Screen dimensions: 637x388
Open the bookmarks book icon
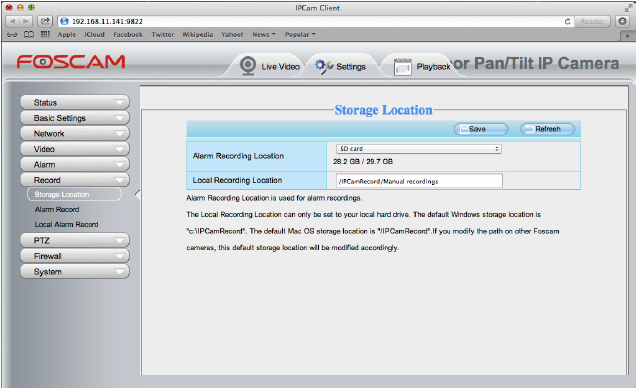point(29,35)
